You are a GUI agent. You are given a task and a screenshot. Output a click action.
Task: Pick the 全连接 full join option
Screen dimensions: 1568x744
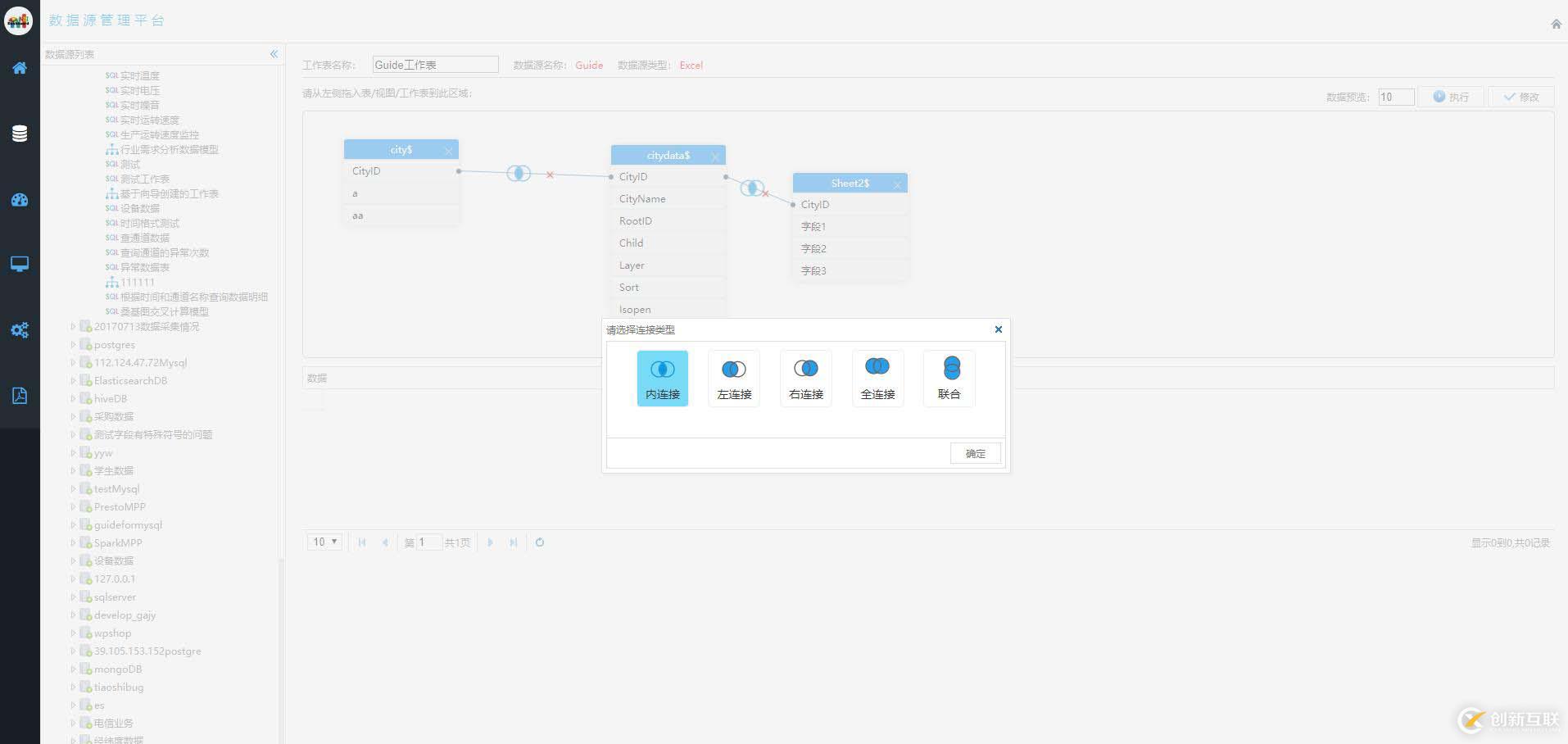[x=877, y=378]
